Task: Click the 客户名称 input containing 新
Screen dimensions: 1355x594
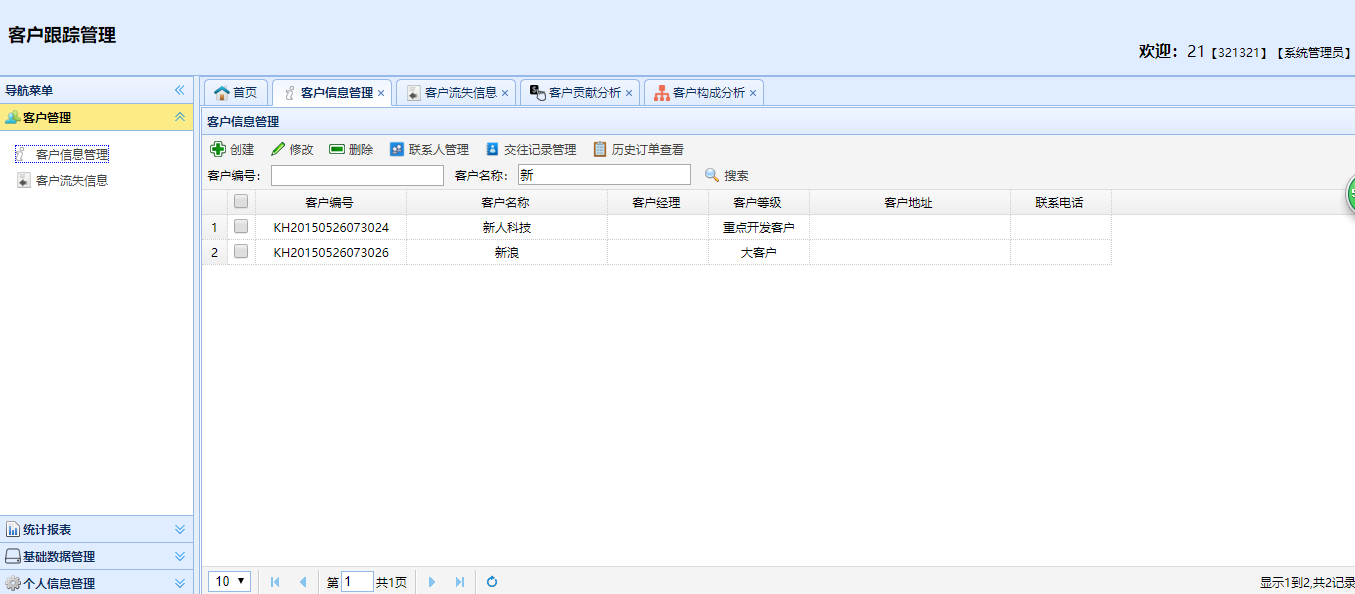Action: click(604, 175)
